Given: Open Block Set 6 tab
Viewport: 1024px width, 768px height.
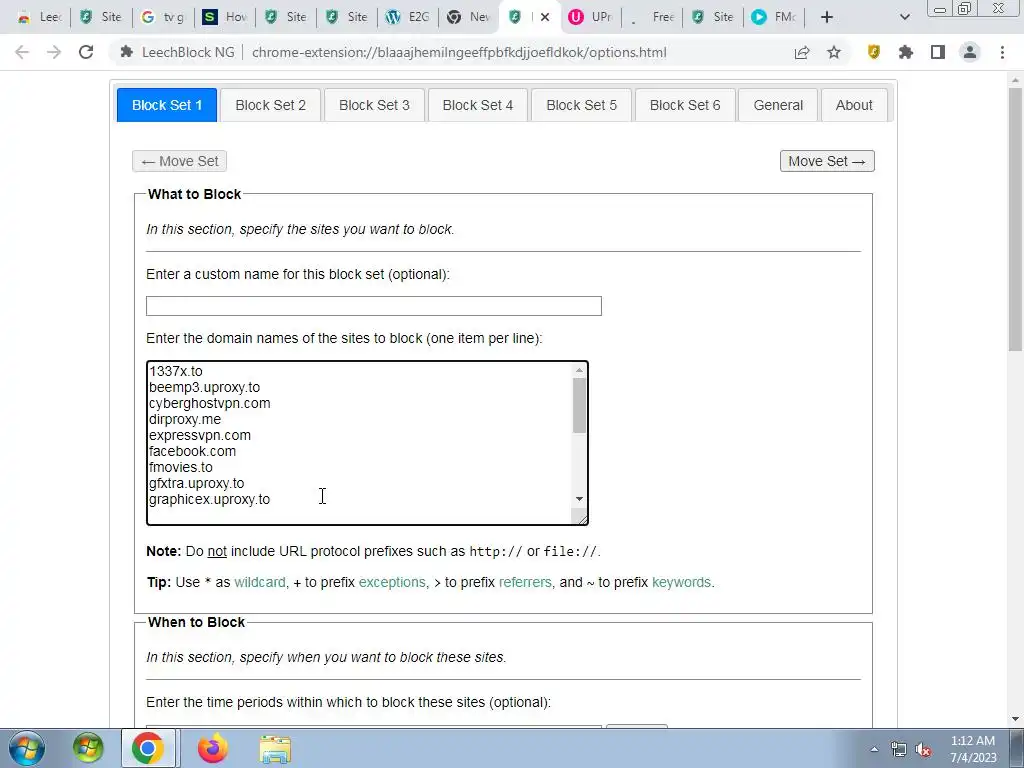Looking at the screenshot, I should point(685,105).
